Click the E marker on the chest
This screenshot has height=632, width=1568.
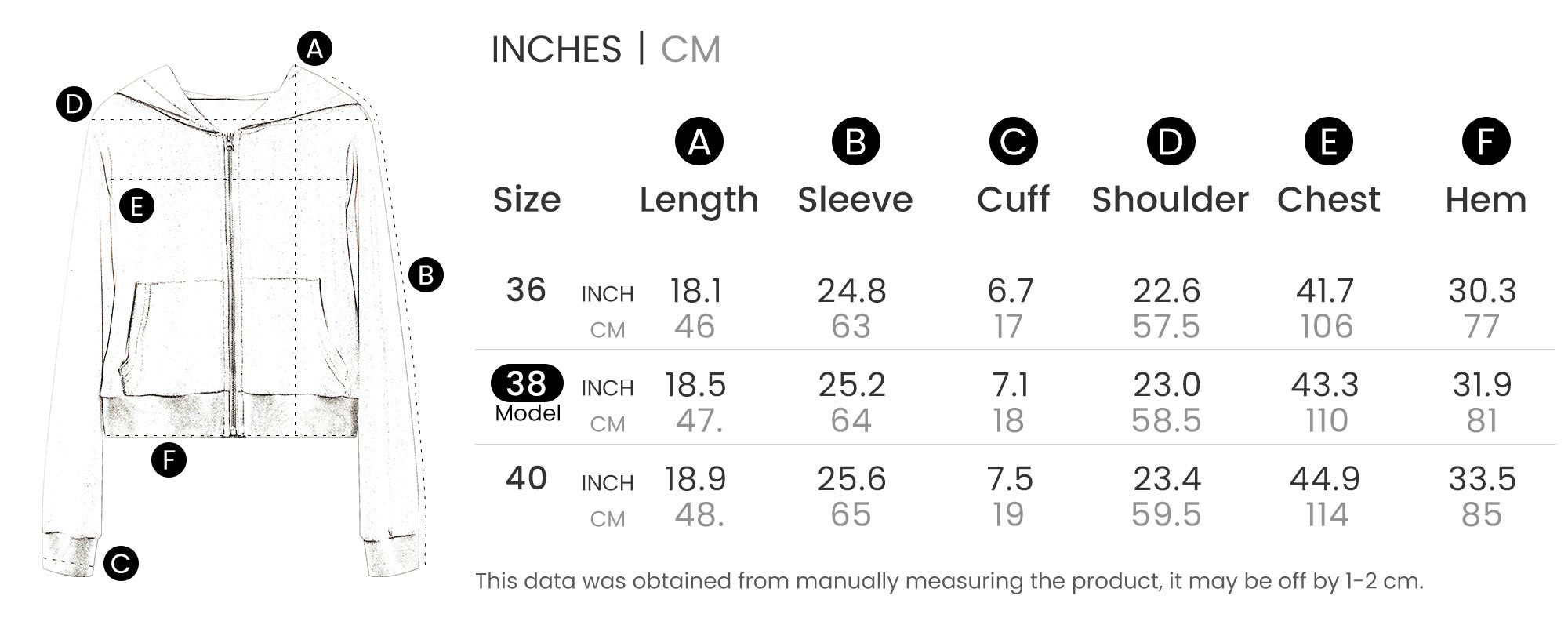coord(137,207)
